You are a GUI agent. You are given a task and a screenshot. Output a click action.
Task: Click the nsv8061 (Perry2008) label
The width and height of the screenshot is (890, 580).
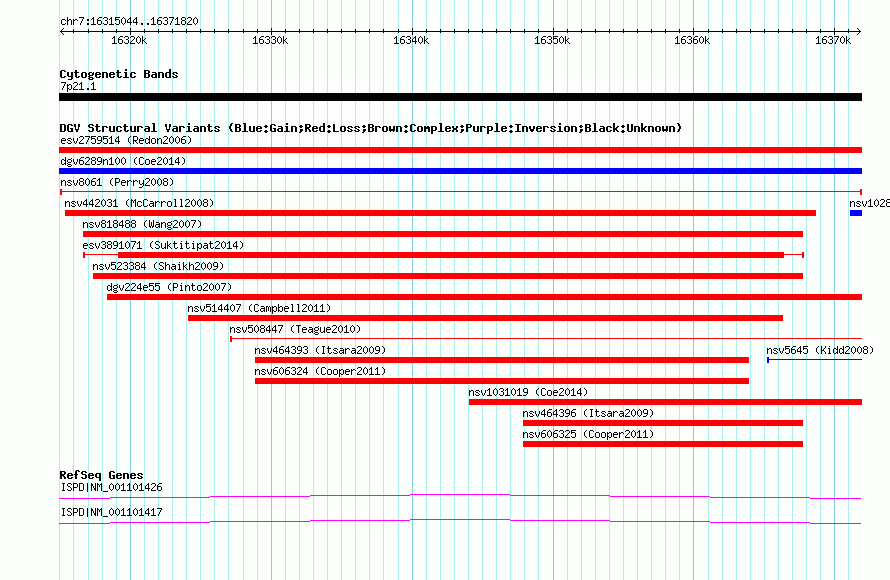coord(117,182)
